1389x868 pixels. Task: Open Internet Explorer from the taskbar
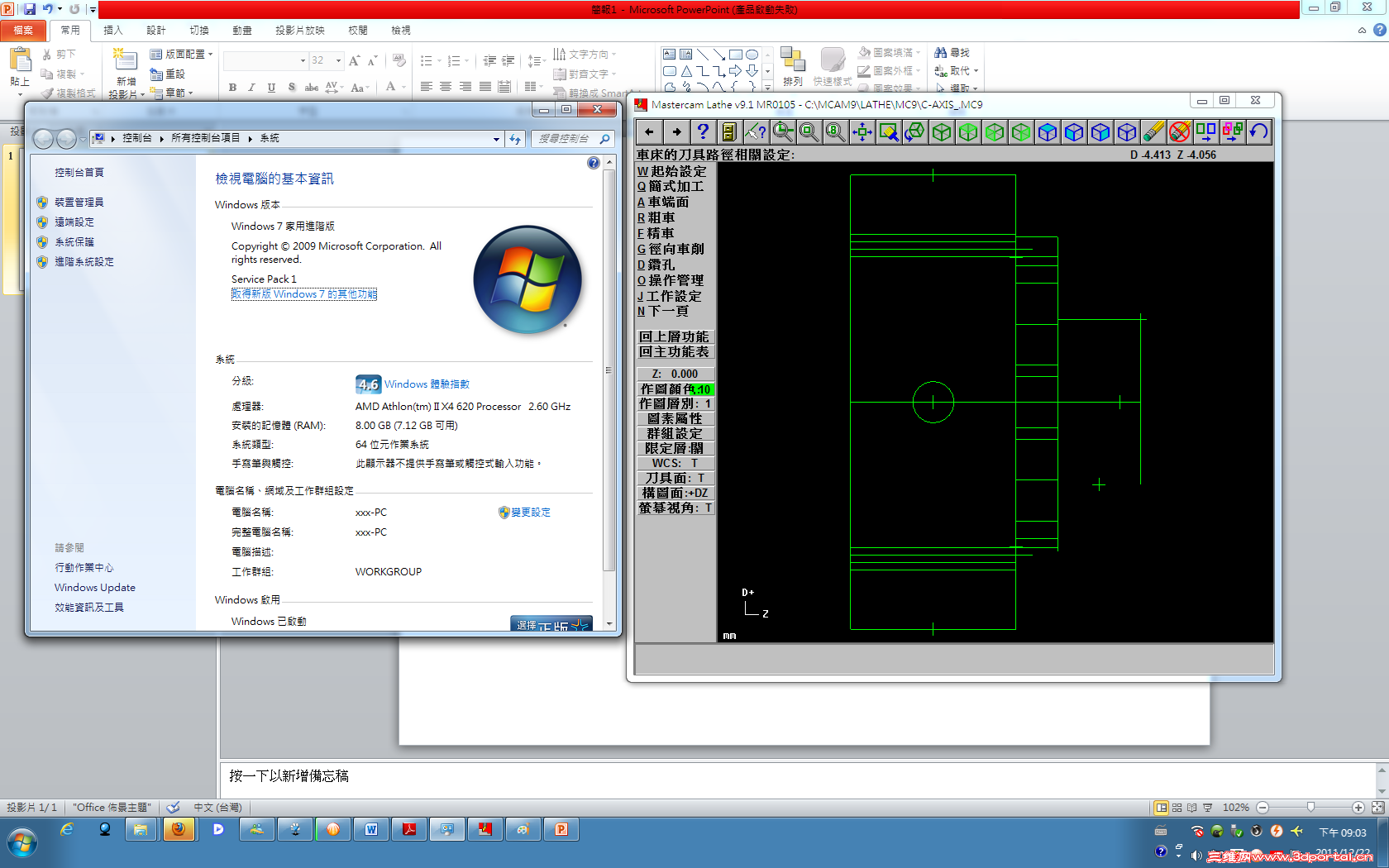tap(67, 829)
